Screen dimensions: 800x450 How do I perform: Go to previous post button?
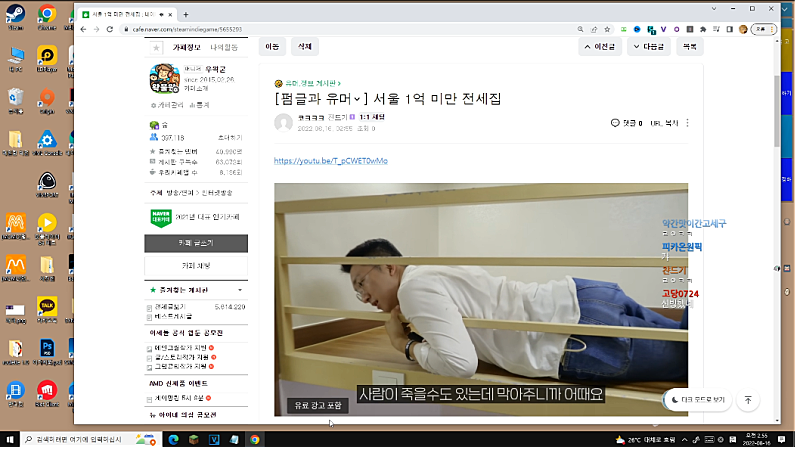600,46
